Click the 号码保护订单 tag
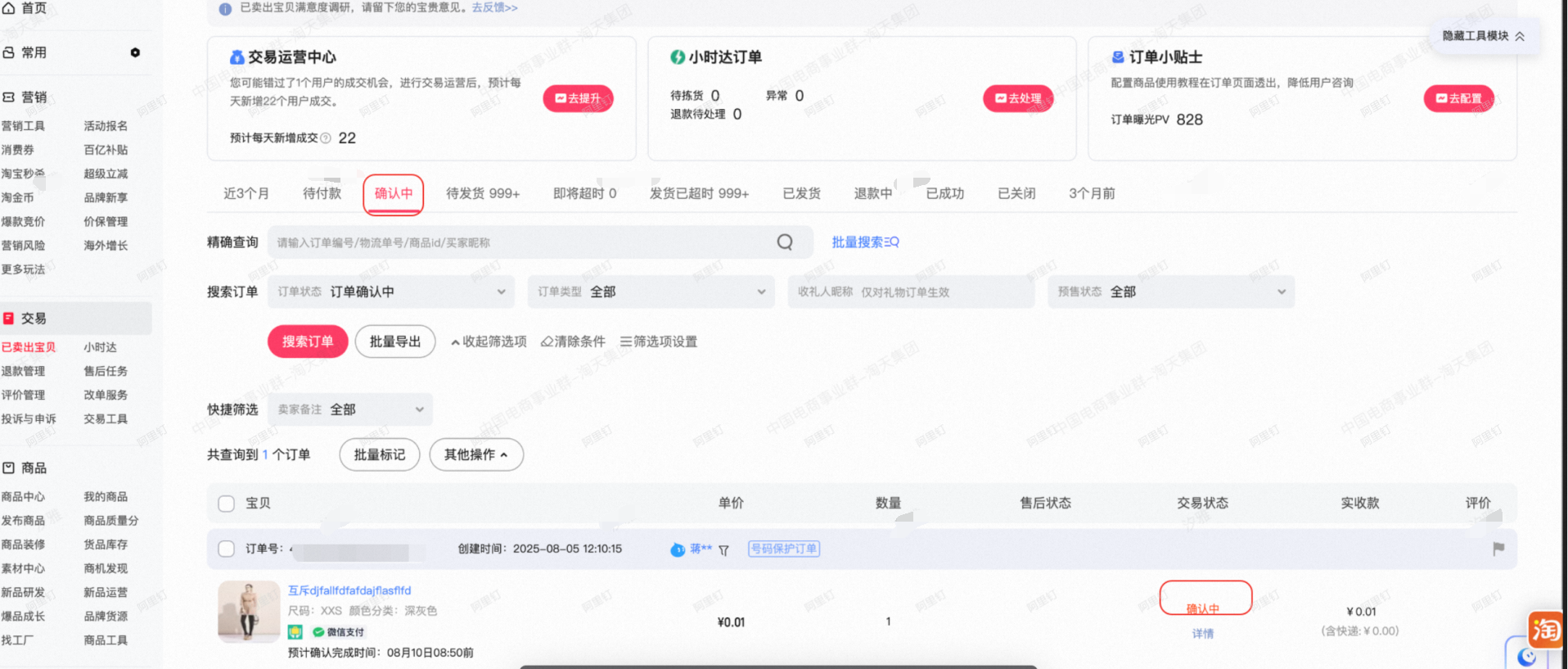Image resolution: width=1568 pixels, height=669 pixels. coord(784,549)
